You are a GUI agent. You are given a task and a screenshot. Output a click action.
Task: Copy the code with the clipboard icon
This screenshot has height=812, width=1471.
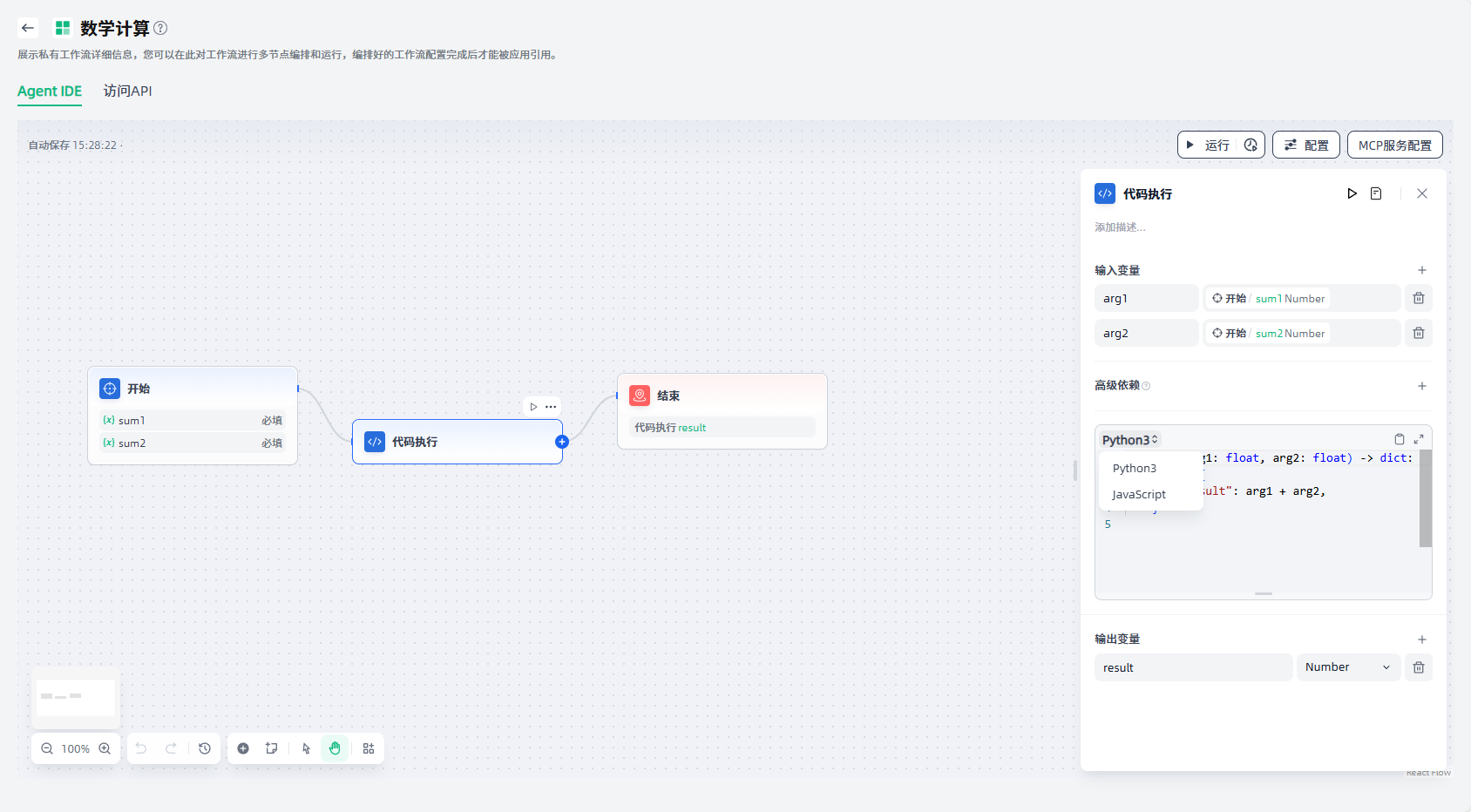[x=1399, y=439]
